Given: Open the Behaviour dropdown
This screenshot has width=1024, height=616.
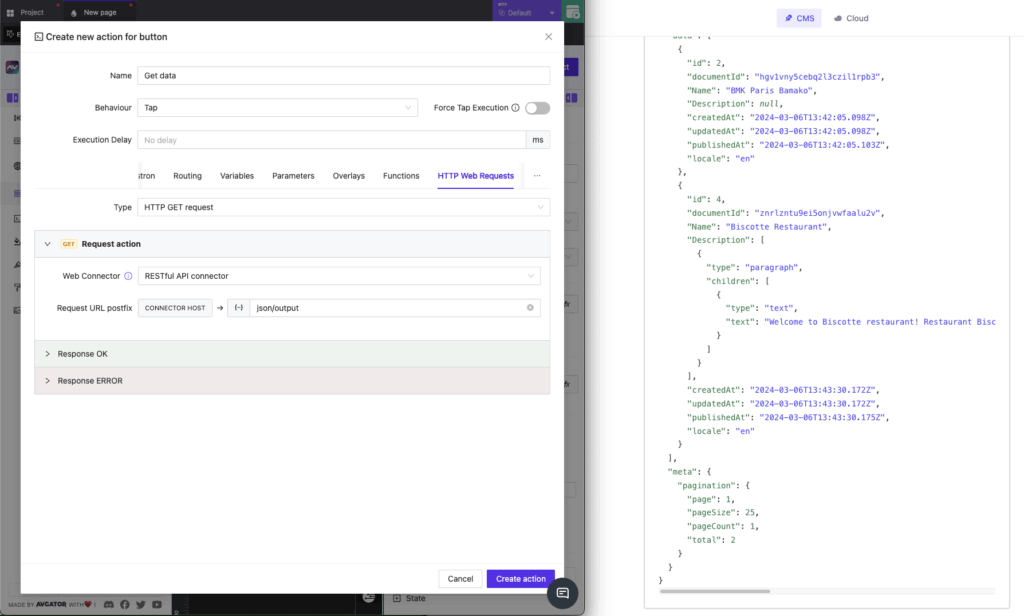Looking at the screenshot, I should coord(277,108).
